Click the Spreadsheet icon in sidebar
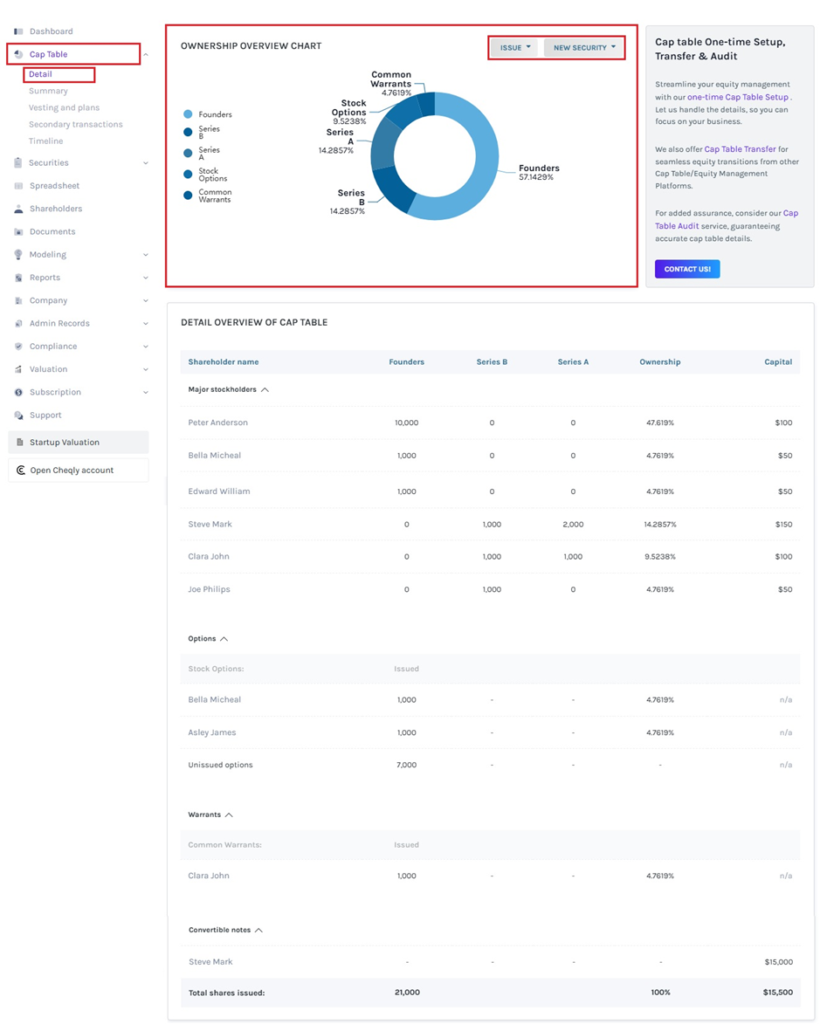Screen dimensions: 820x1024 [18, 186]
